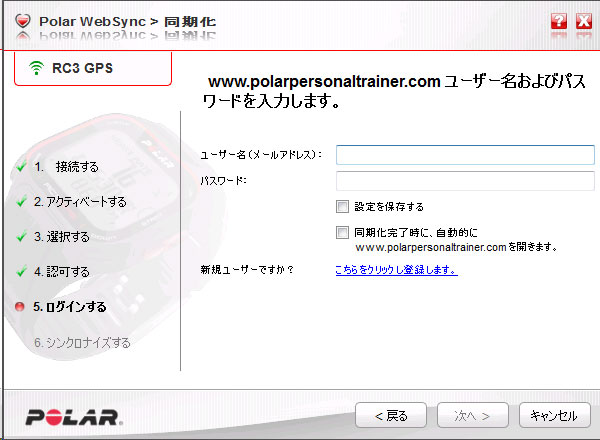The image size is (600, 440).
Task: Click the POLAR logo in the footer
Action: coord(74,417)
